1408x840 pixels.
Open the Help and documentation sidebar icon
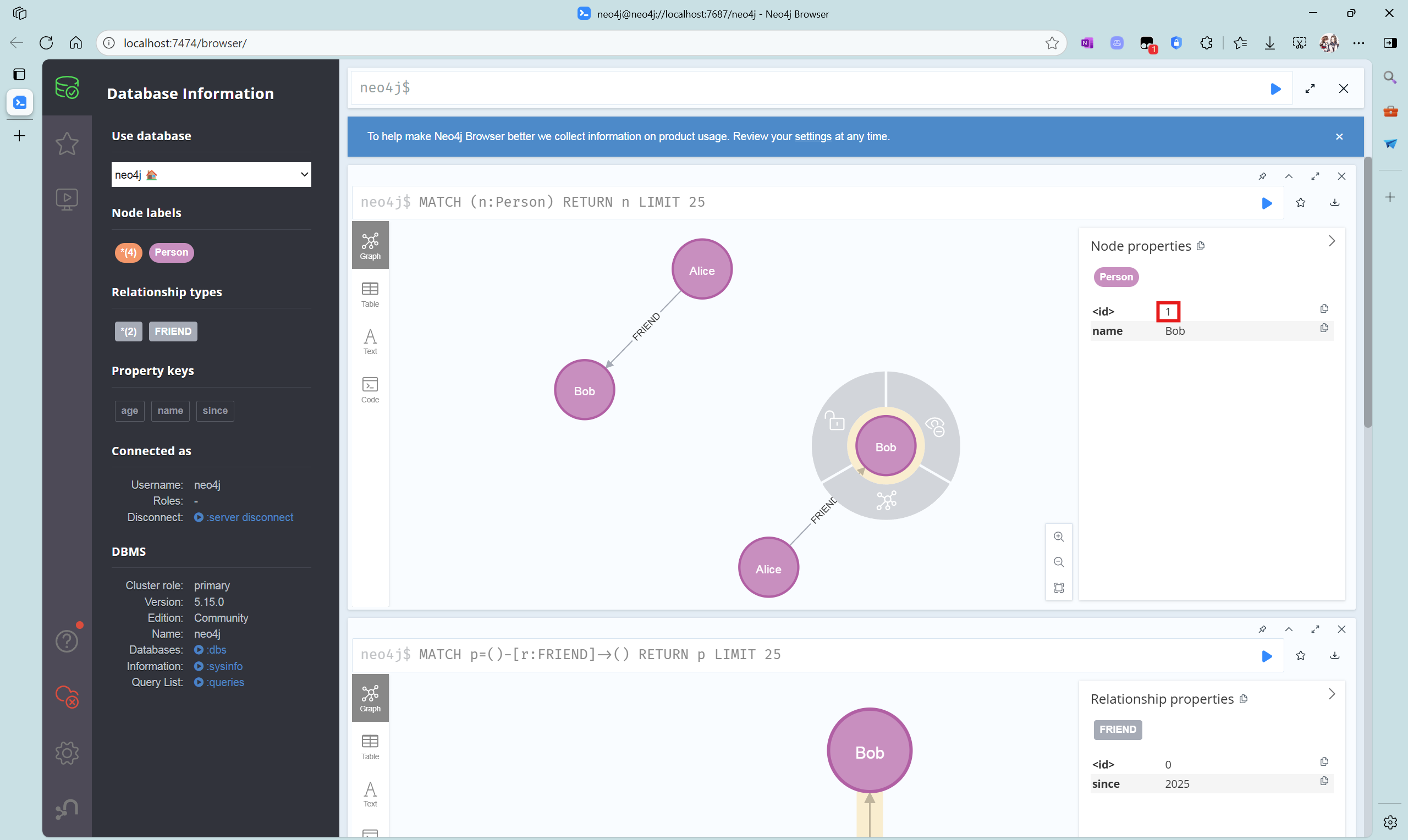point(67,642)
